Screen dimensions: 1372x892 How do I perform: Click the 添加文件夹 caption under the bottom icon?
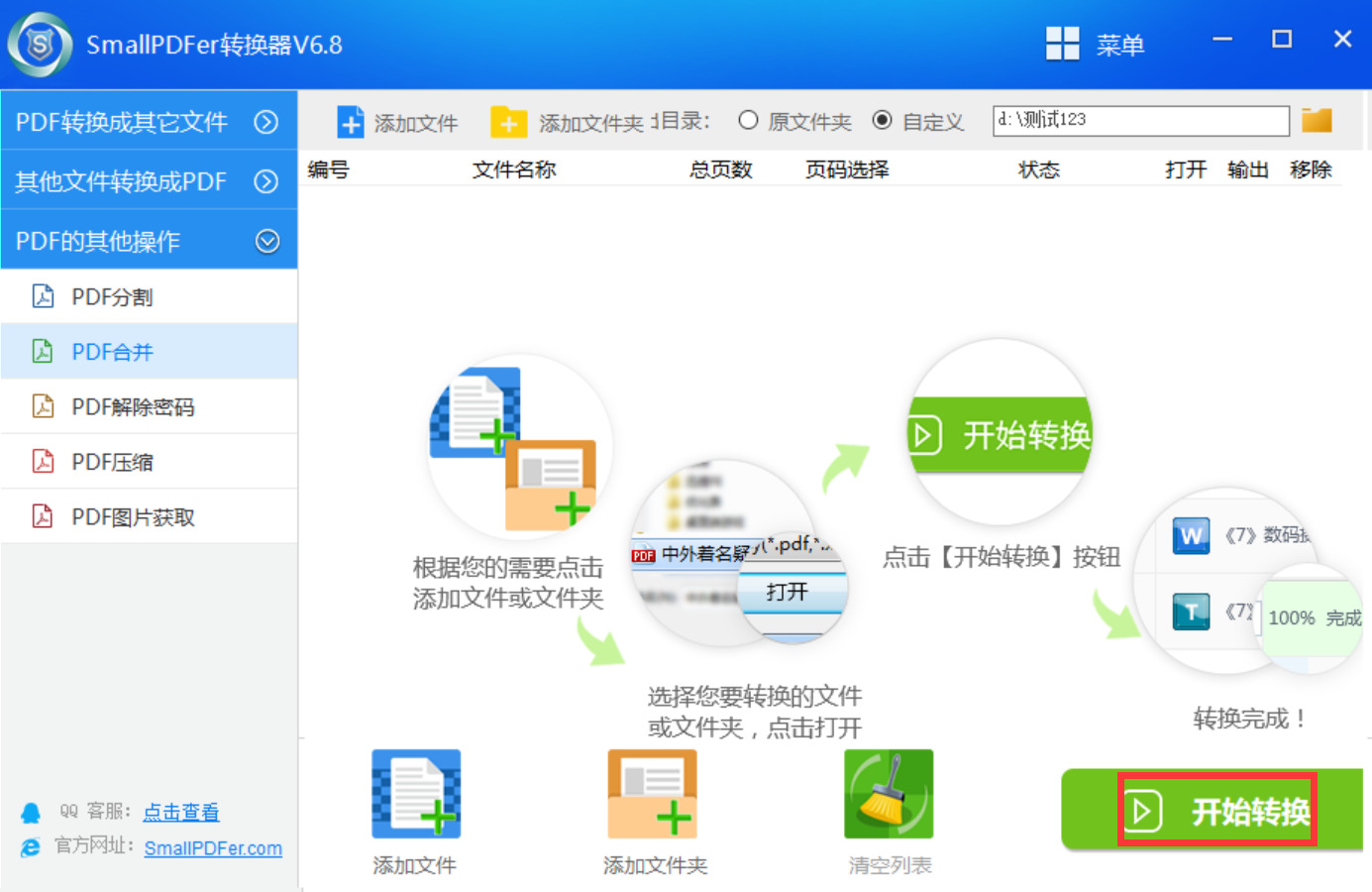pos(655,865)
